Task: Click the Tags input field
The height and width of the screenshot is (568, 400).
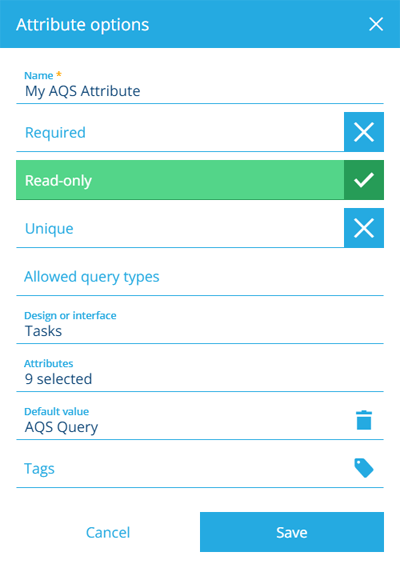Action: [x=181, y=469]
